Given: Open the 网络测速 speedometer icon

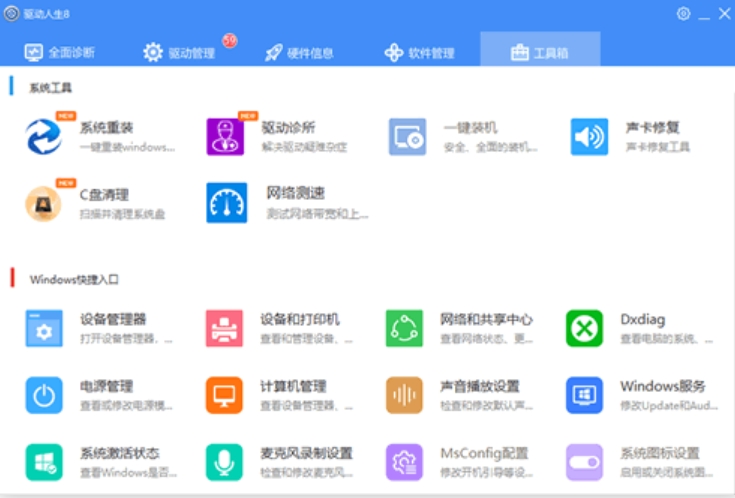Looking at the screenshot, I should point(226,203).
